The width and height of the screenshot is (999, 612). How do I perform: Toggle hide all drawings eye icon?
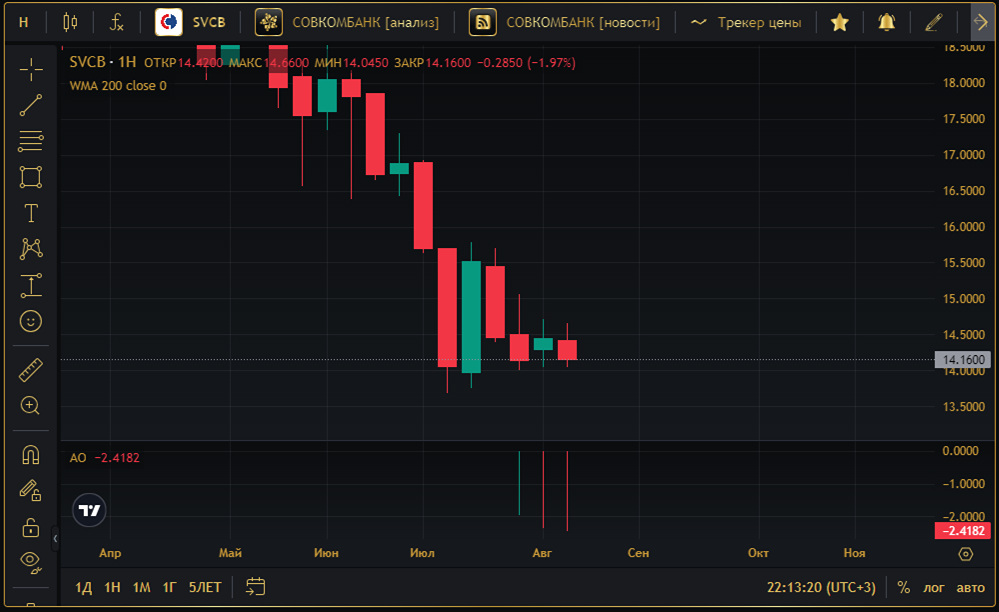(x=31, y=562)
